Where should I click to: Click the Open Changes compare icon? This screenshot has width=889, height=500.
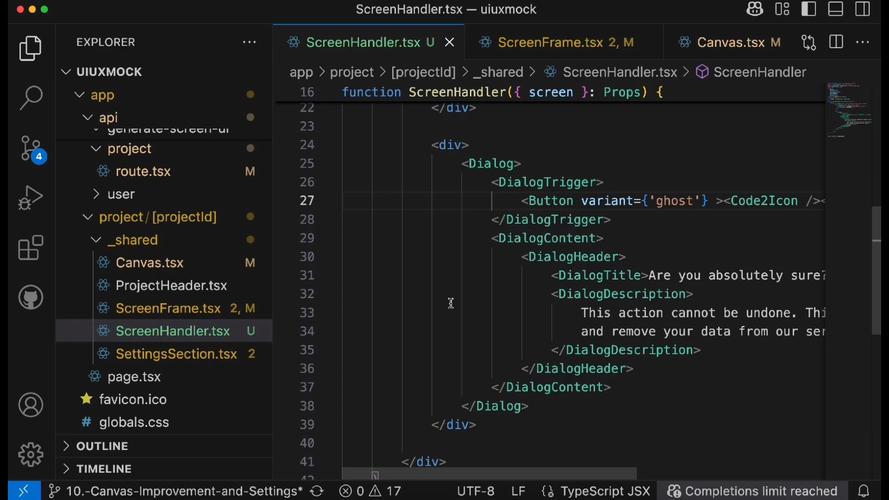808,42
